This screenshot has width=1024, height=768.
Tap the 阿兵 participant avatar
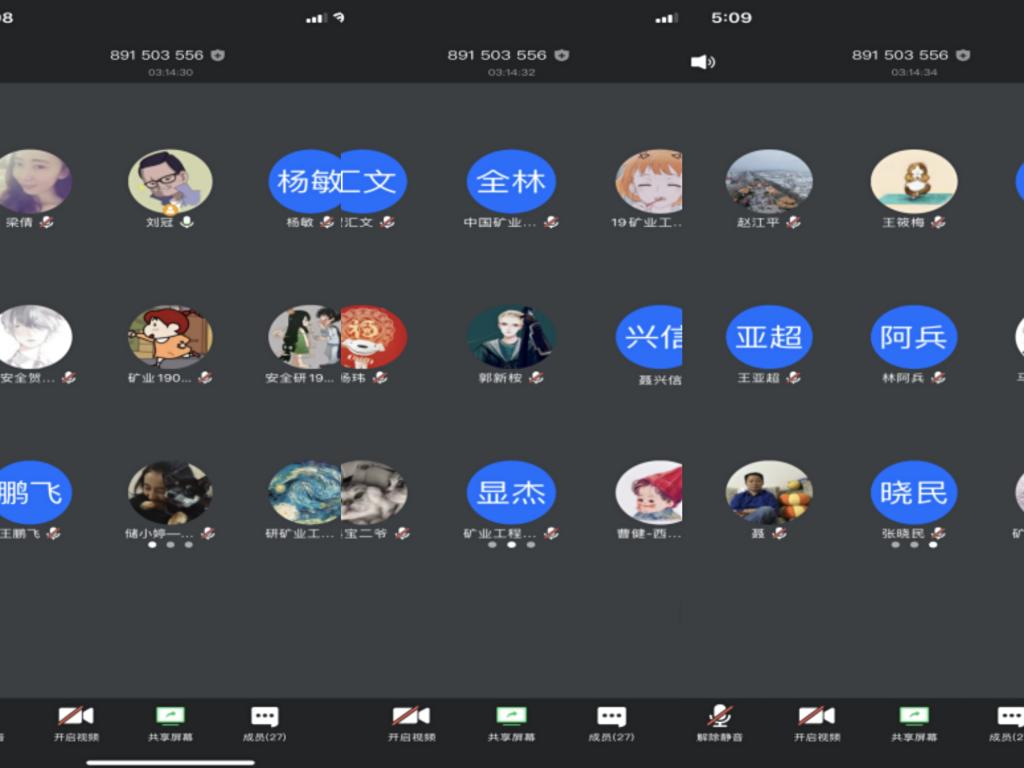[913, 337]
